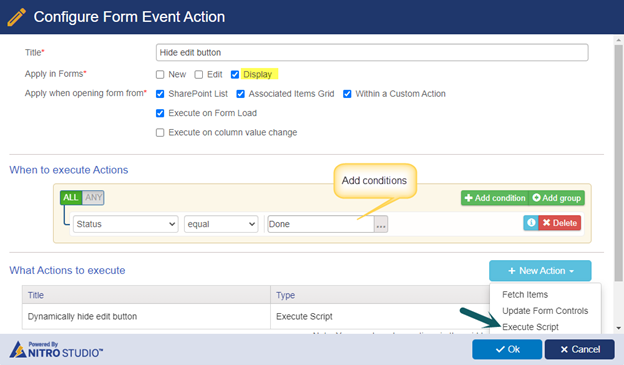Image resolution: width=624 pixels, height=365 pixels.
Task: Uncheck the Display form checkbox
Action: (235, 74)
